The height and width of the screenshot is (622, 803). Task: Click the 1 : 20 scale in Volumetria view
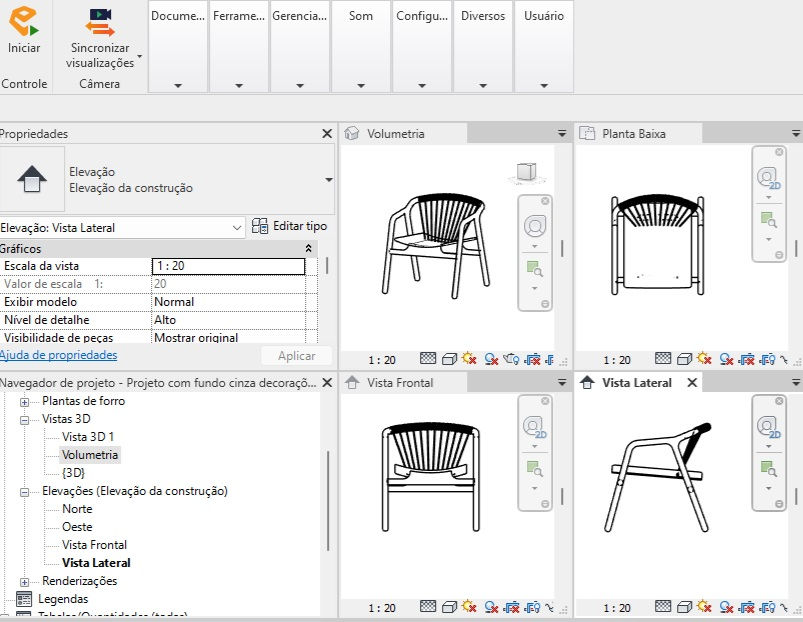pos(382,360)
